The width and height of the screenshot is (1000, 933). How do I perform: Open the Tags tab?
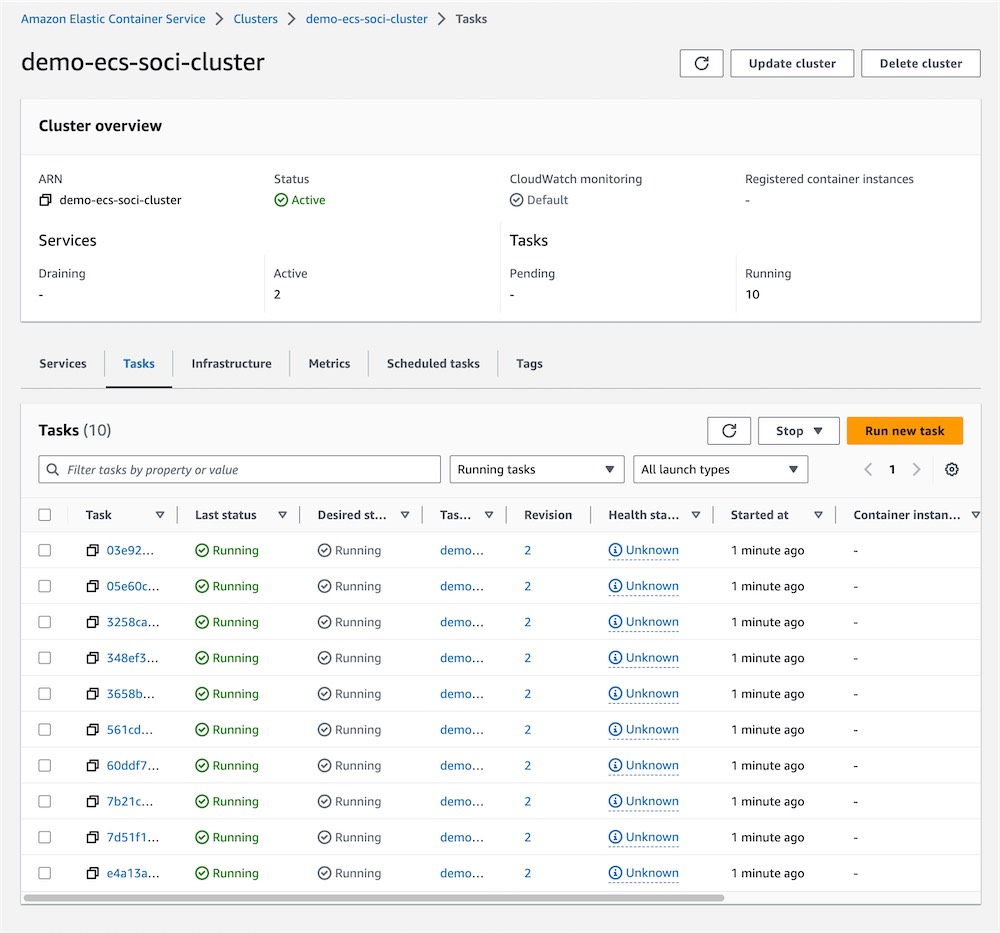pos(529,364)
